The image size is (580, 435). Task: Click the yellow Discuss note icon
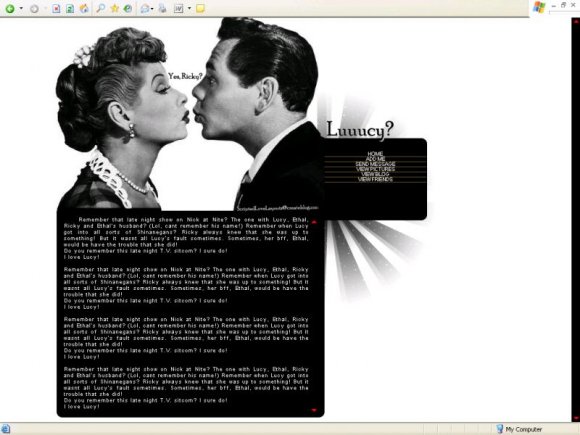200,8
